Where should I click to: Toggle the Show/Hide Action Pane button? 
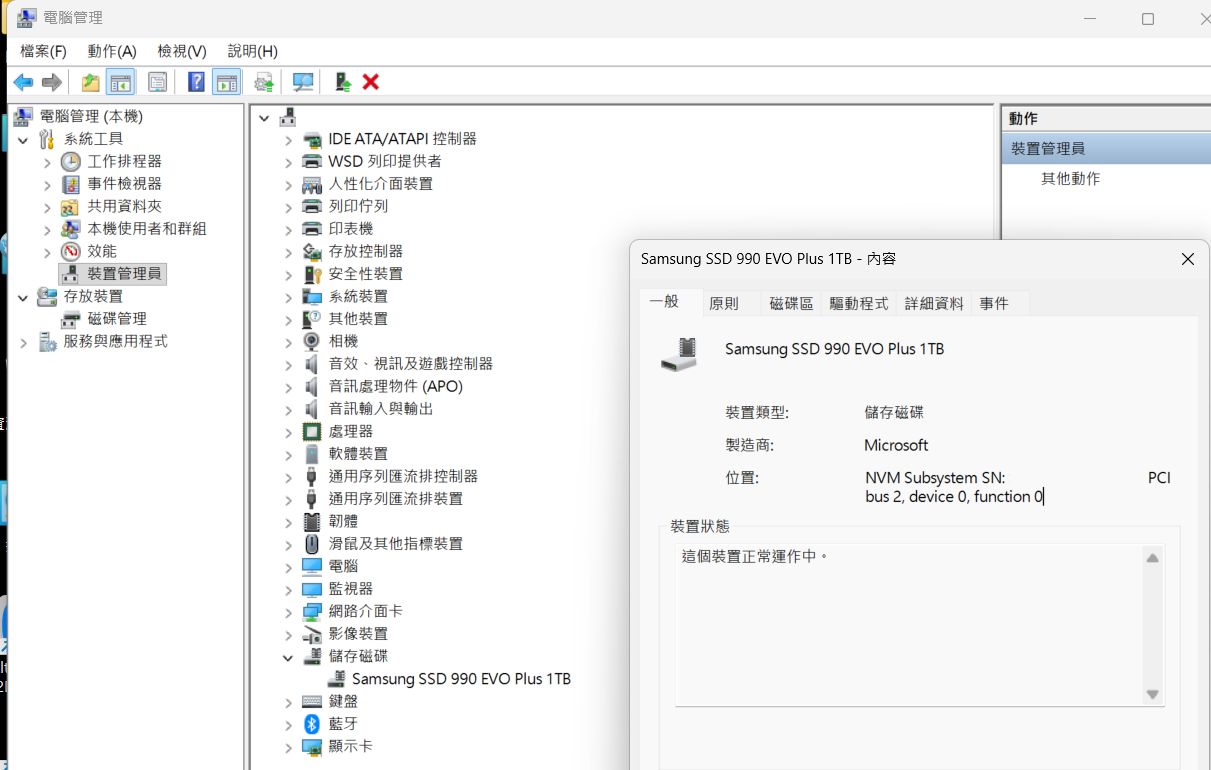pos(227,82)
